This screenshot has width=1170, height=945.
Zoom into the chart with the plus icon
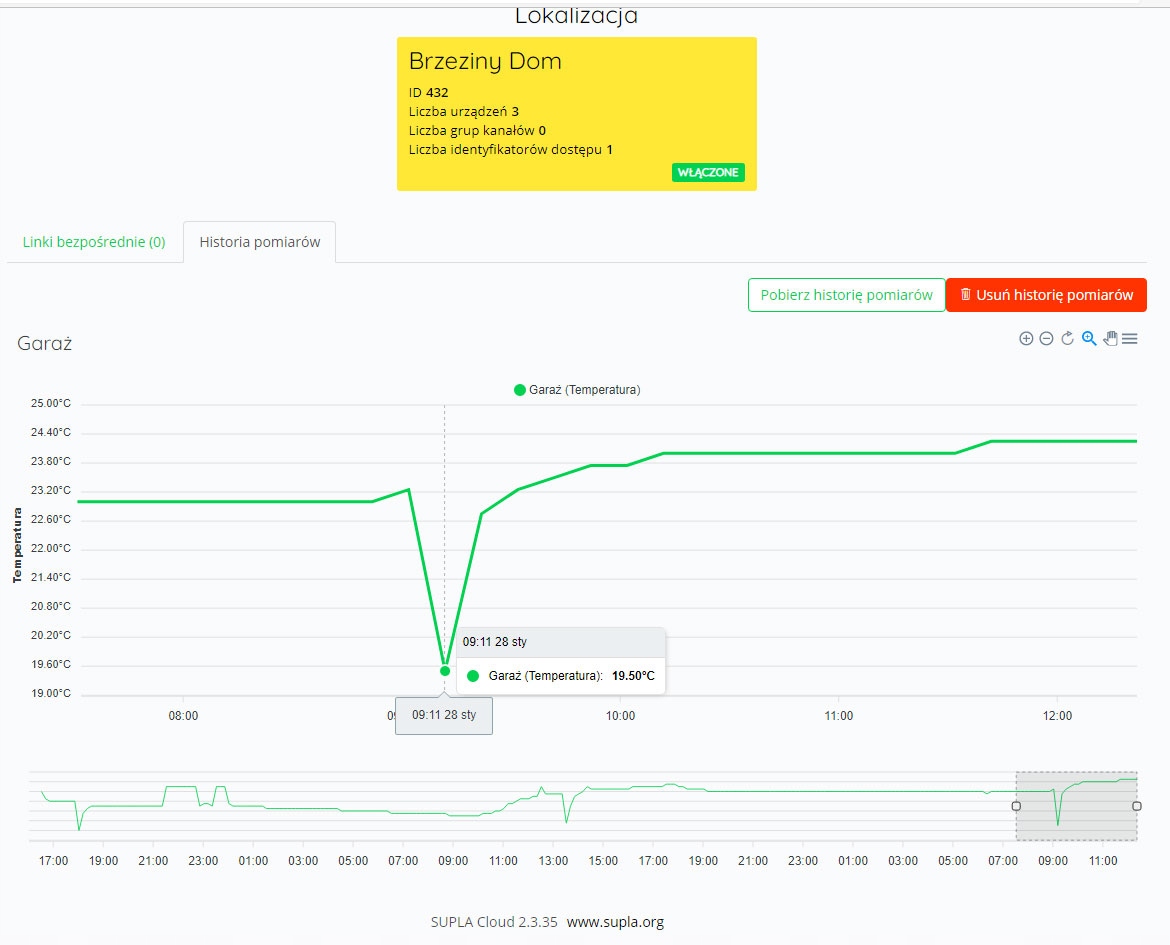pos(1026,339)
